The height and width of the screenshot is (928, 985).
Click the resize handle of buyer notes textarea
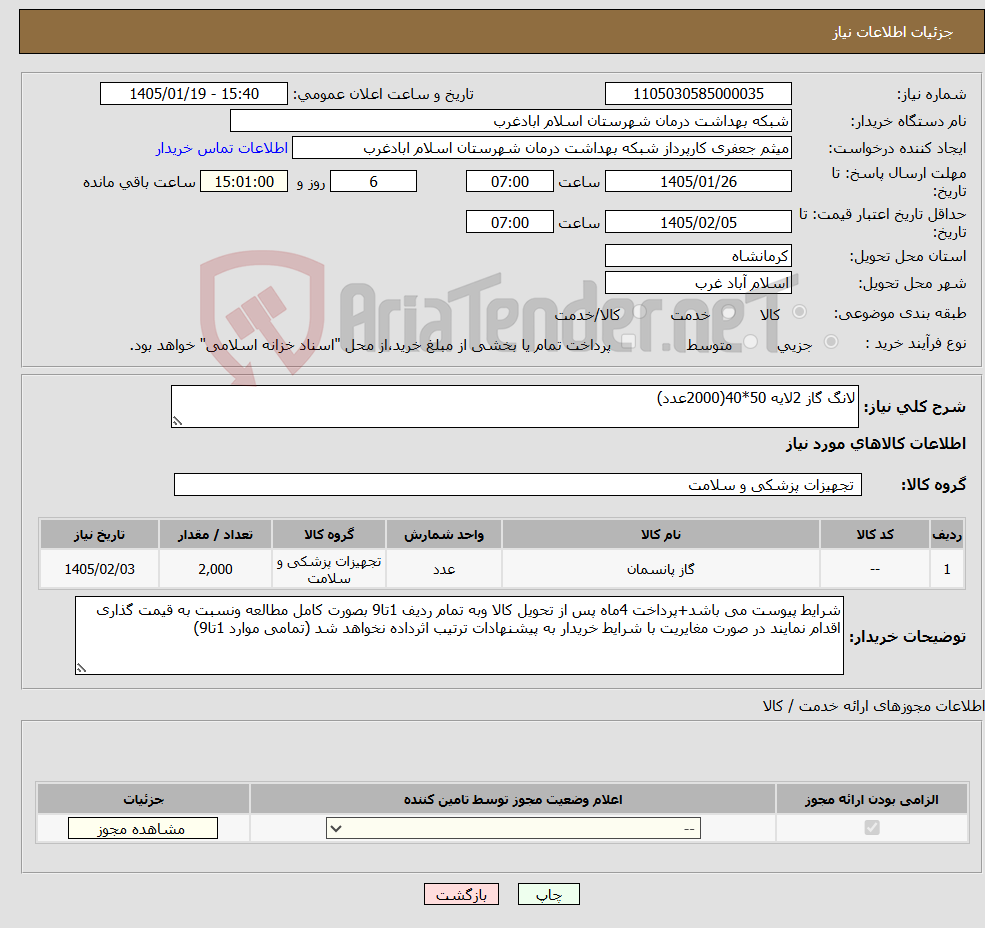[x=81, y=668]
